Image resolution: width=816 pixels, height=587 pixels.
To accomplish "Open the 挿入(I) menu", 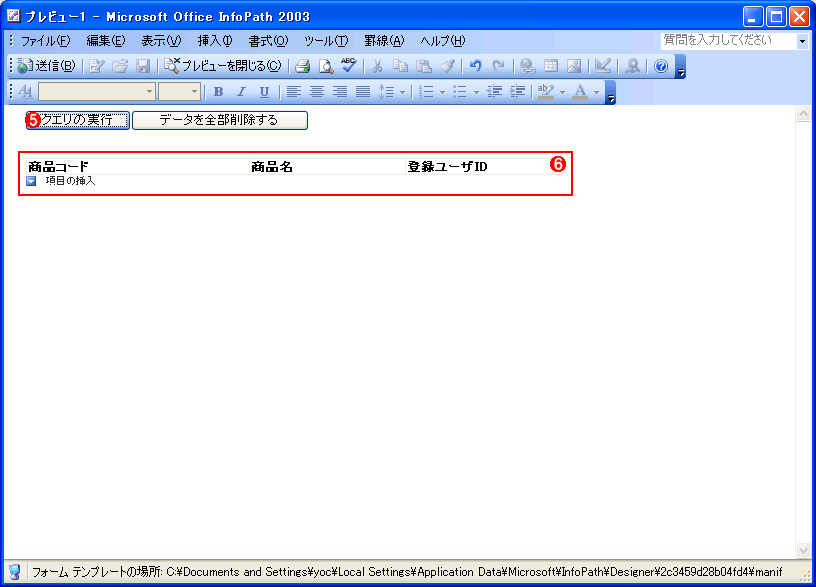I will point(215,41).
